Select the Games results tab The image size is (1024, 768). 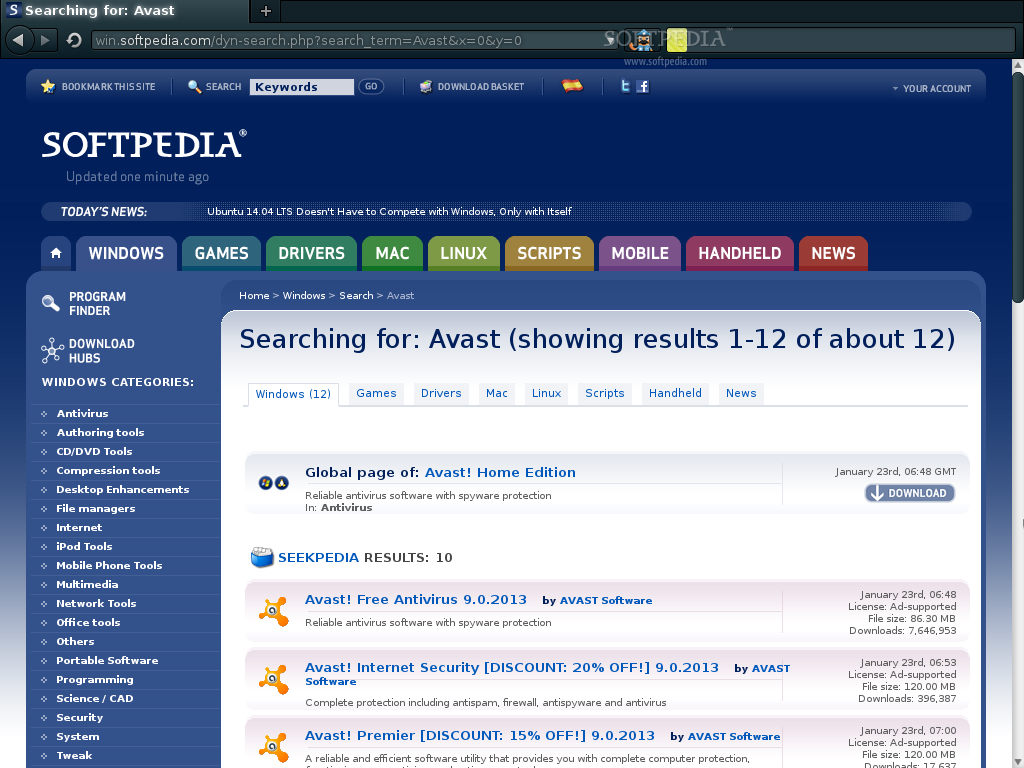coord(376,393)
